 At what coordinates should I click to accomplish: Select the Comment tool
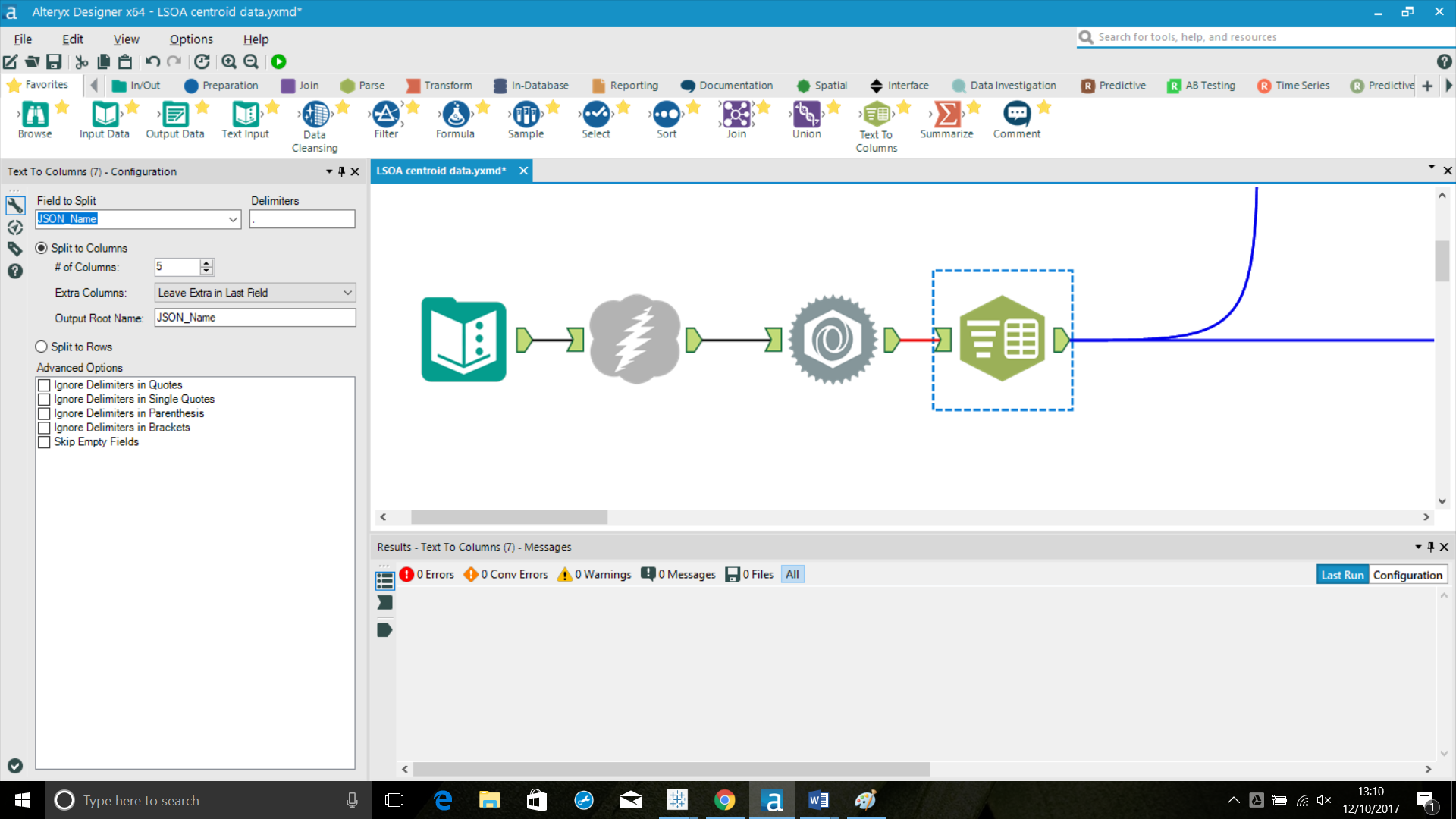(1017, 120)
